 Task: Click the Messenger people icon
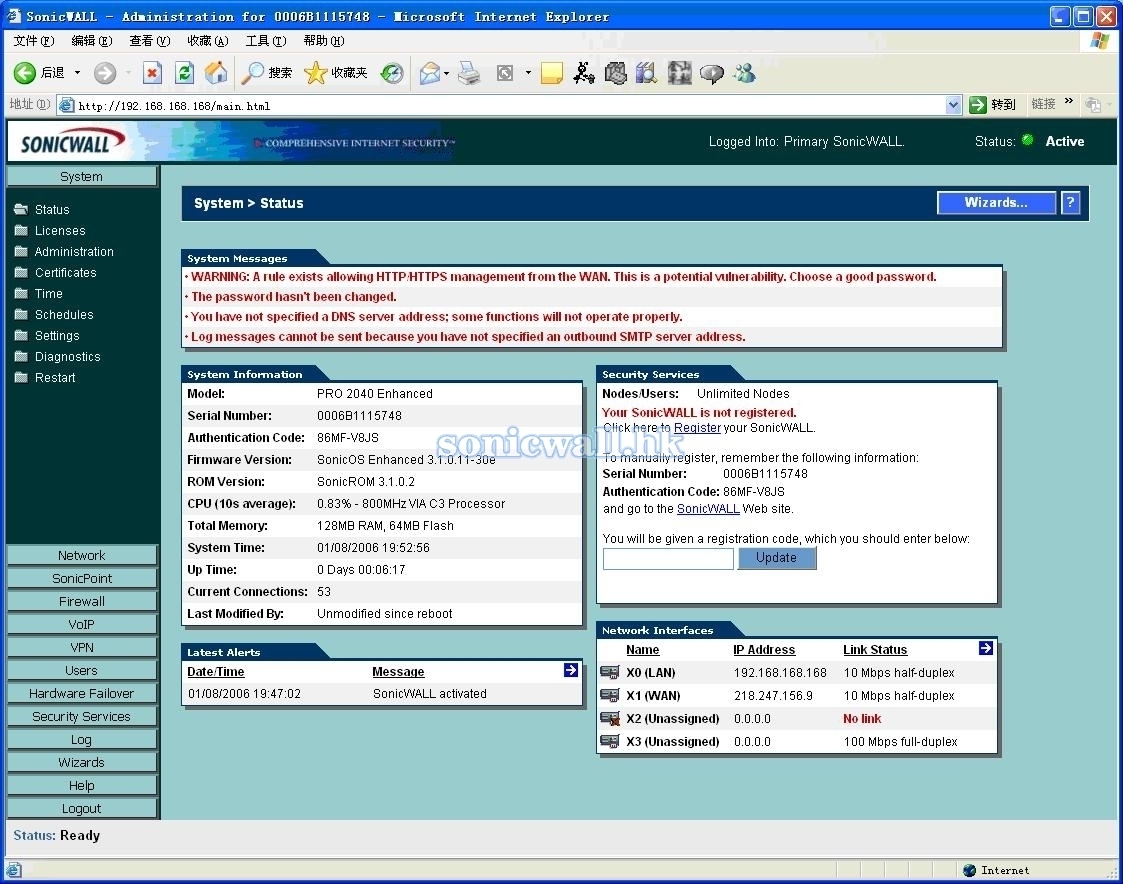[745, 73]
